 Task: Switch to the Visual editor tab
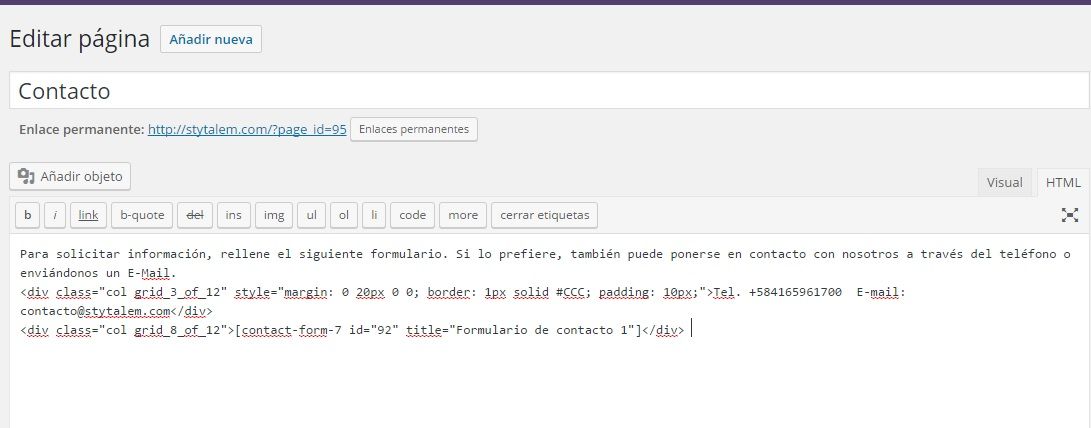1004,182
